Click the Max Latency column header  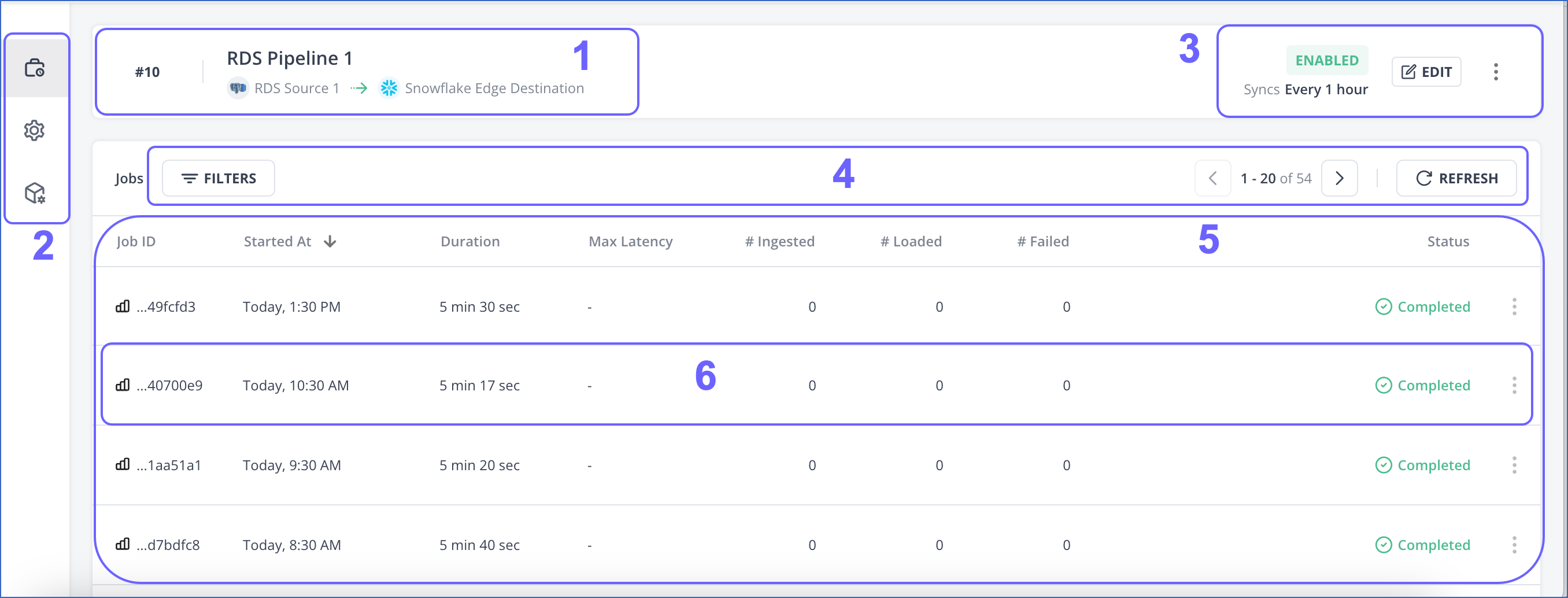[x=631, y=242]
